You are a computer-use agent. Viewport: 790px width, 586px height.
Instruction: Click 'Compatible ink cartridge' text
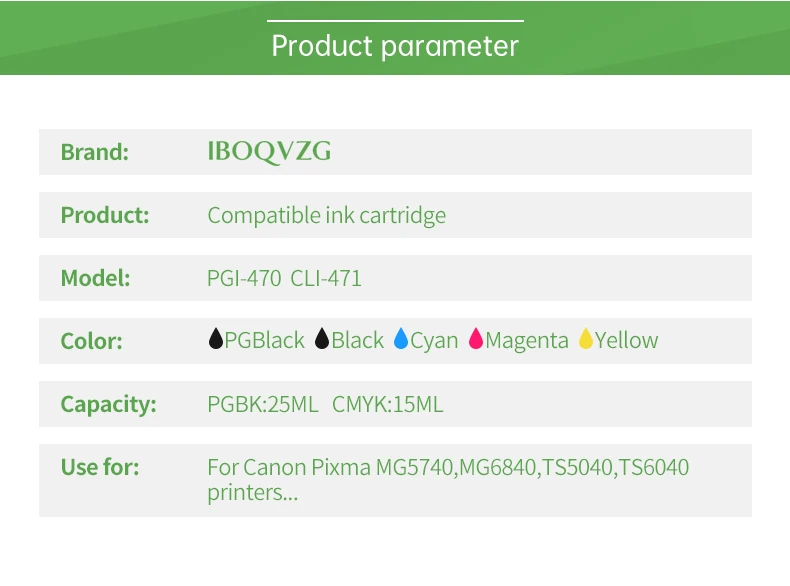click(326, 215)
